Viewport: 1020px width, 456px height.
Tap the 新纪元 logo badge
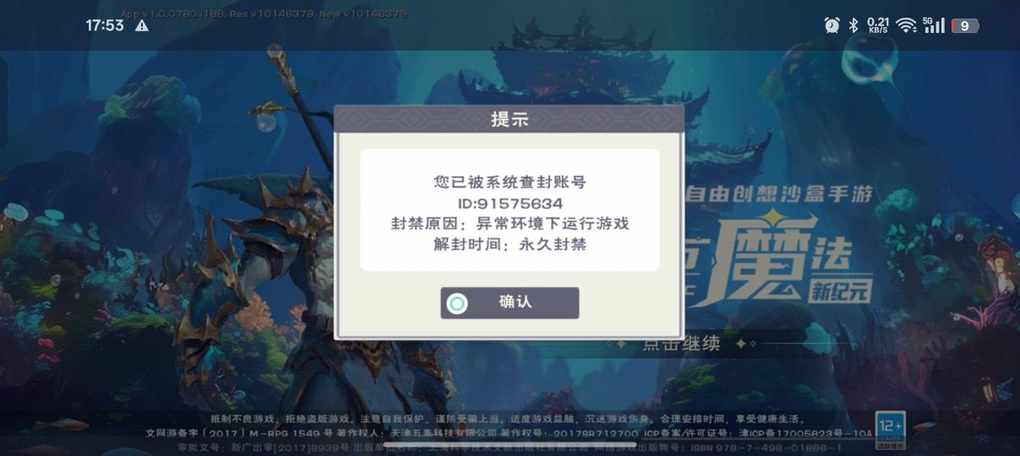839,292
